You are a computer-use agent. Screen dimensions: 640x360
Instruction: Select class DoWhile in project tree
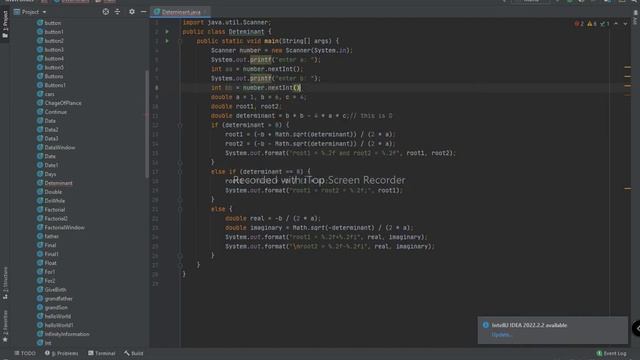(x=51, y=201)
